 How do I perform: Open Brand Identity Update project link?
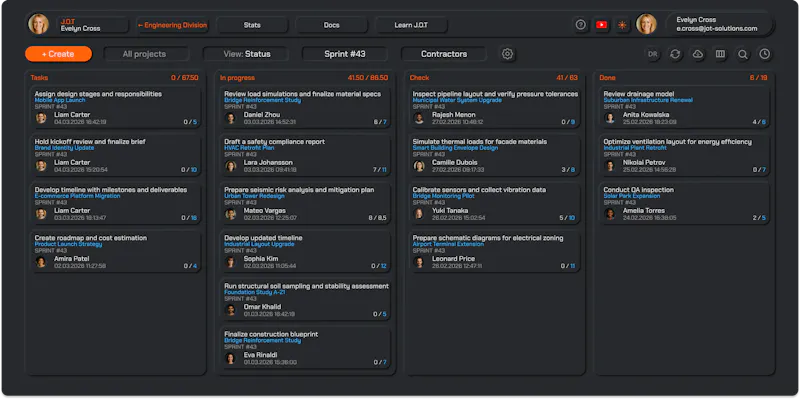(x=64, y=148)
